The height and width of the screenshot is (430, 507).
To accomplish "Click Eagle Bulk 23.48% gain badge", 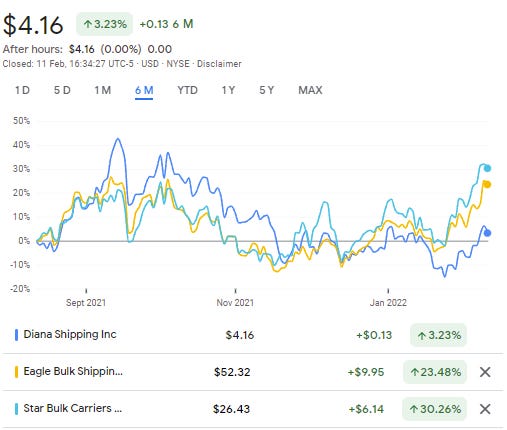I will tap(435, 372).
